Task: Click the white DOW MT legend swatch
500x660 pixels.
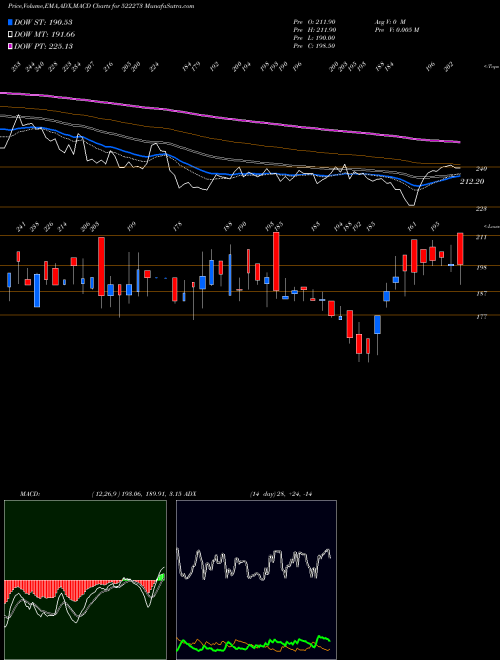Action: coord(10,34)
